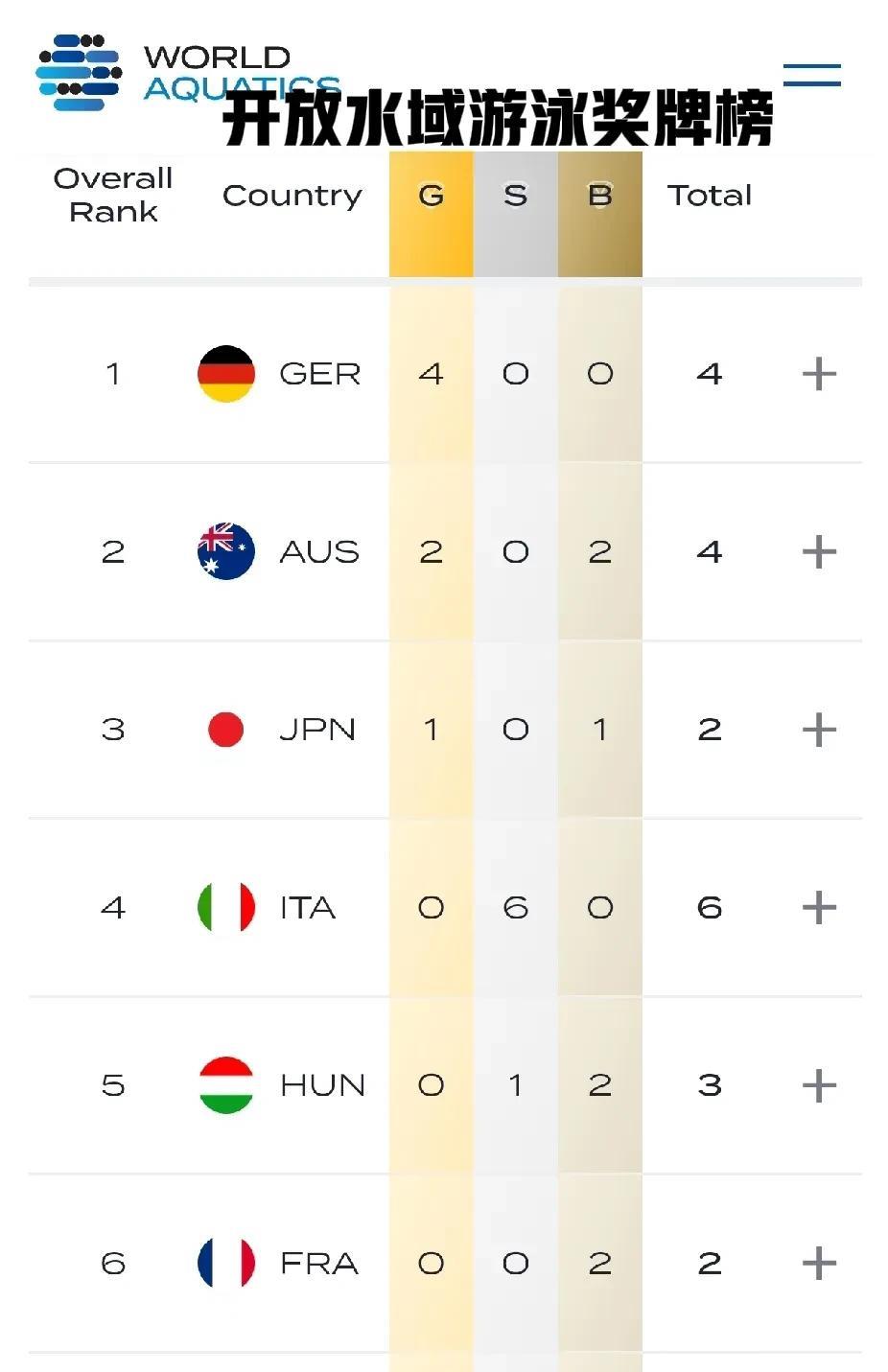Image resolution: width=888 pixels, height=1372 pixels.
Task: Sort by Gold column header
Action: click(431, 197)
